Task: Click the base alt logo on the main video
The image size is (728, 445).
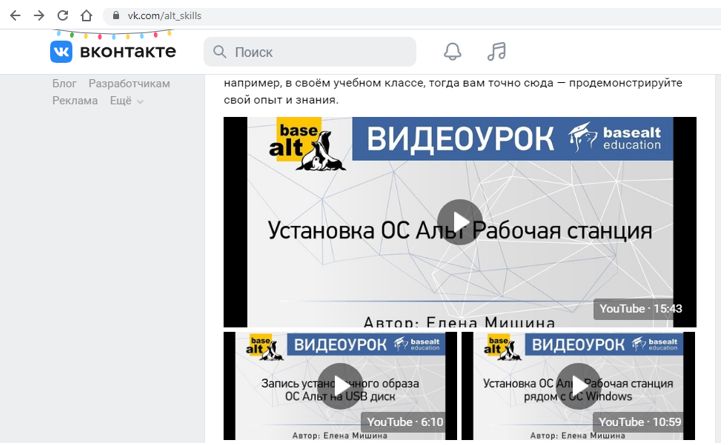Action: coord(306,144)
